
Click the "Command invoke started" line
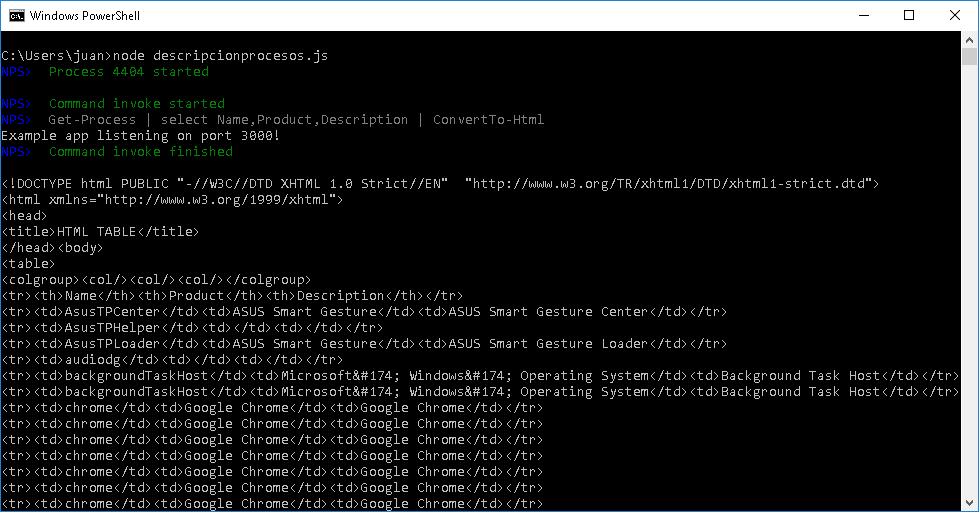point(136,104)
